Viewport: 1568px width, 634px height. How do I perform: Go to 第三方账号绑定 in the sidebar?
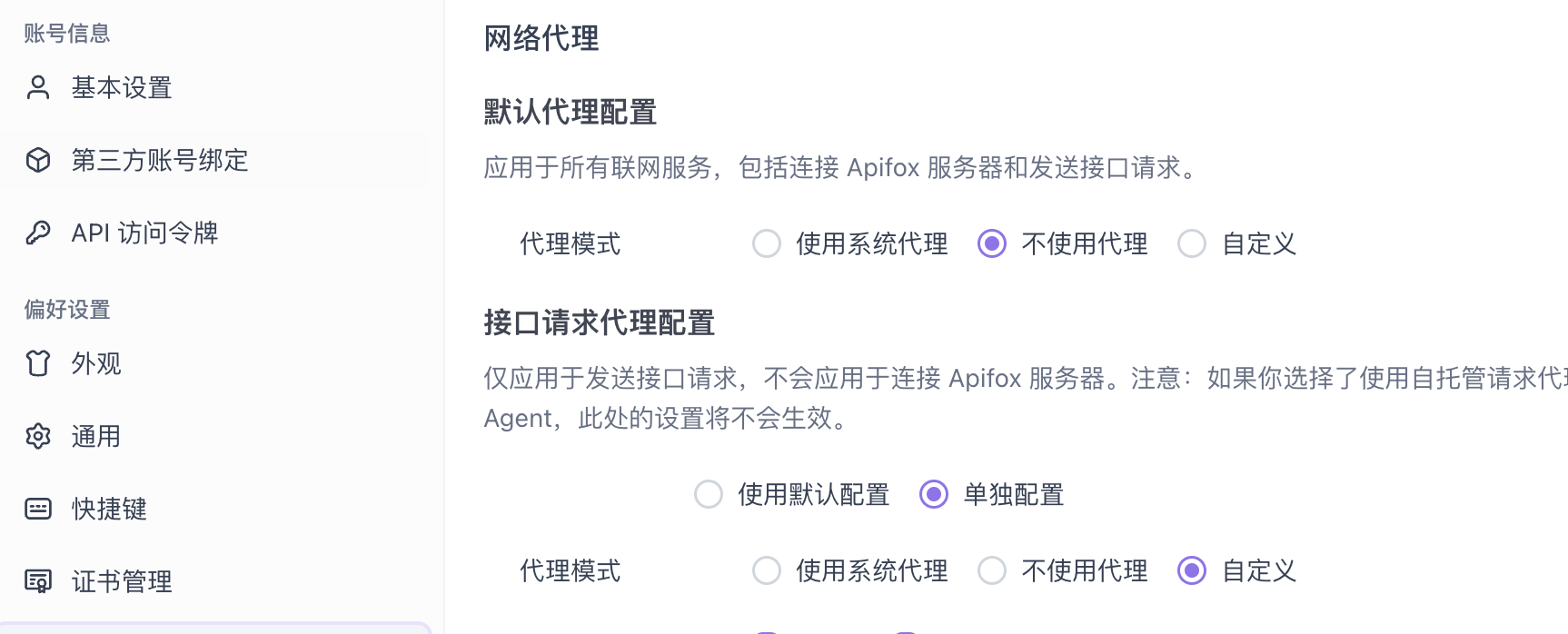160,160
